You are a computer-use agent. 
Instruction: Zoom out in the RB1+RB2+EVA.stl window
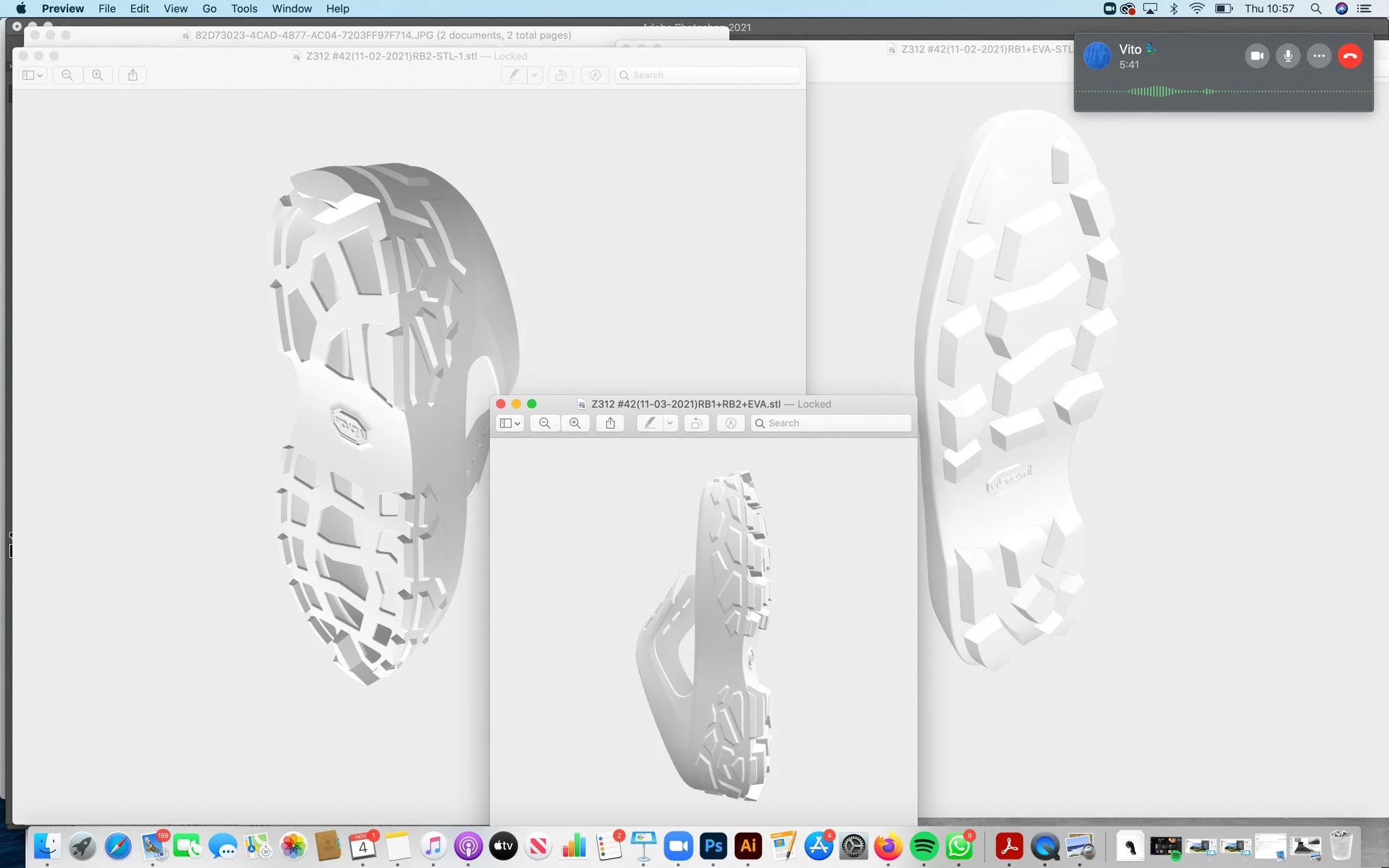pos(545,423)
